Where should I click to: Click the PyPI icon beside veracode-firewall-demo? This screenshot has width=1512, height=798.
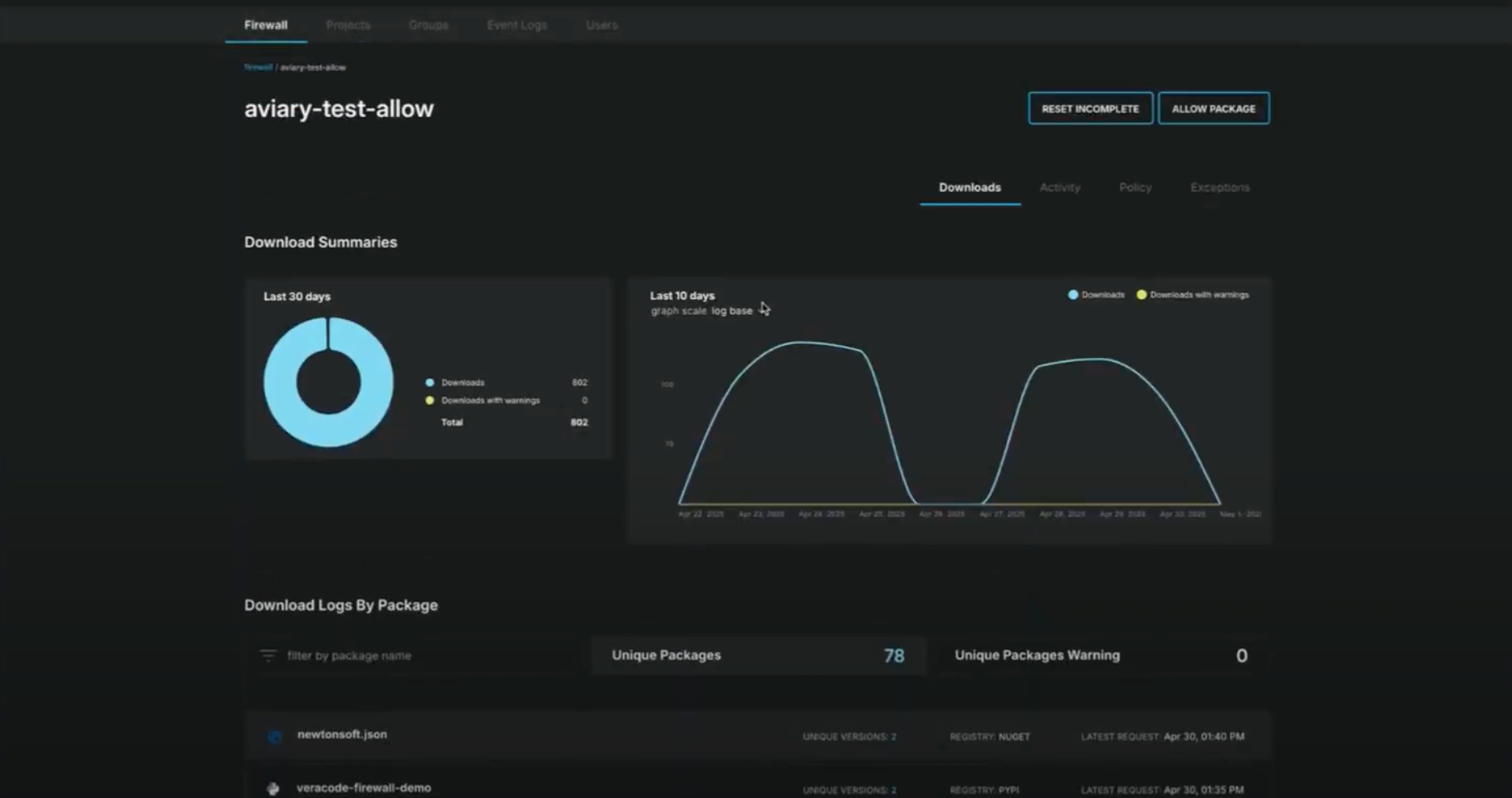point(273,789)
